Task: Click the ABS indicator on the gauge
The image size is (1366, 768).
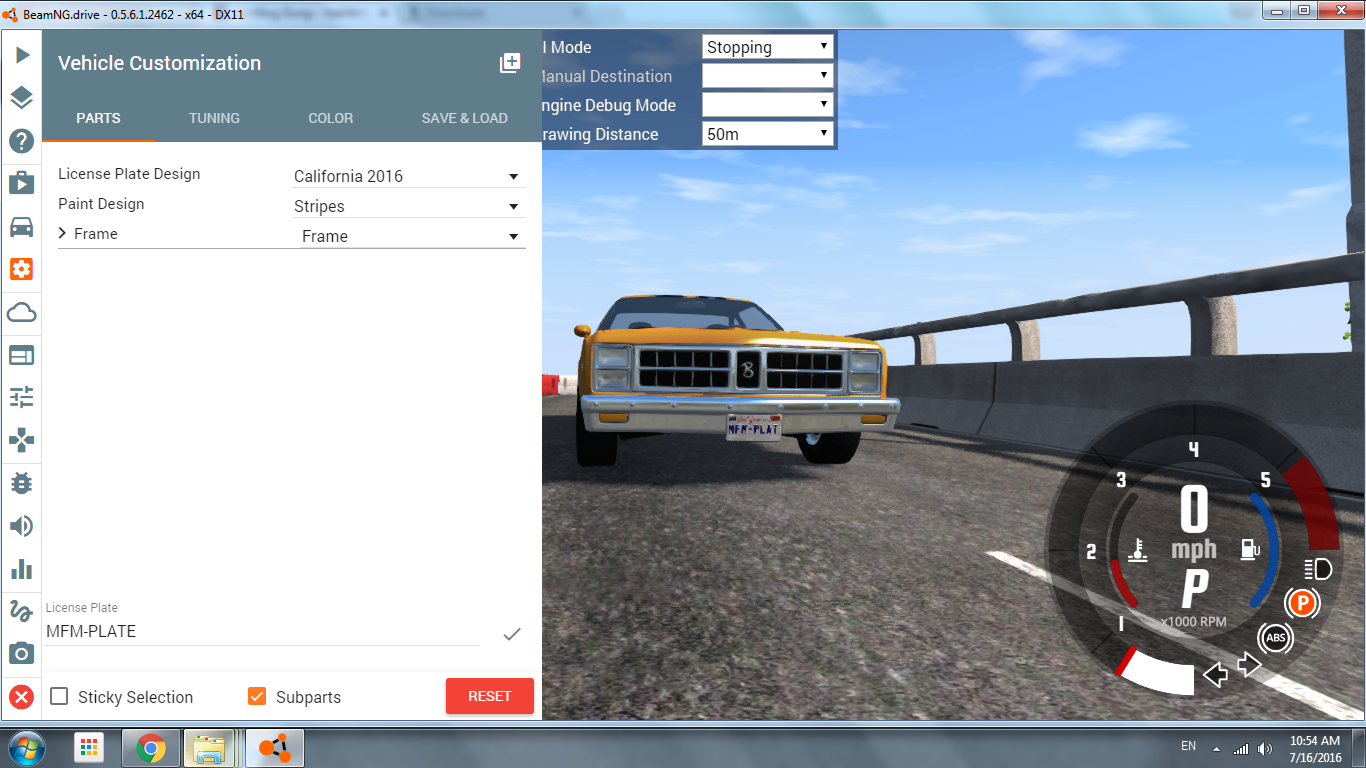Action: (1275, 638)
